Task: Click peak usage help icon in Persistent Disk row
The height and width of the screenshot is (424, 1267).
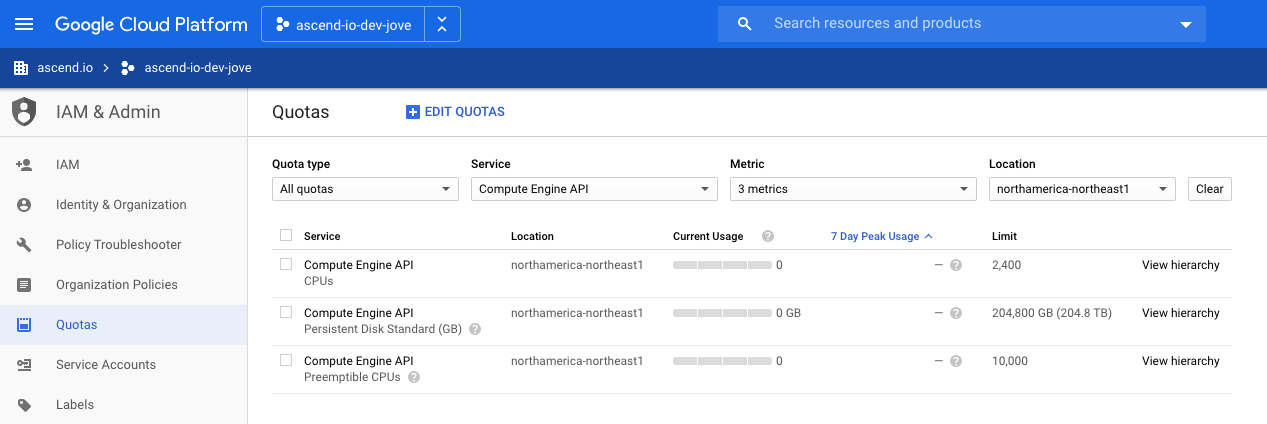Action: [956, 313]
